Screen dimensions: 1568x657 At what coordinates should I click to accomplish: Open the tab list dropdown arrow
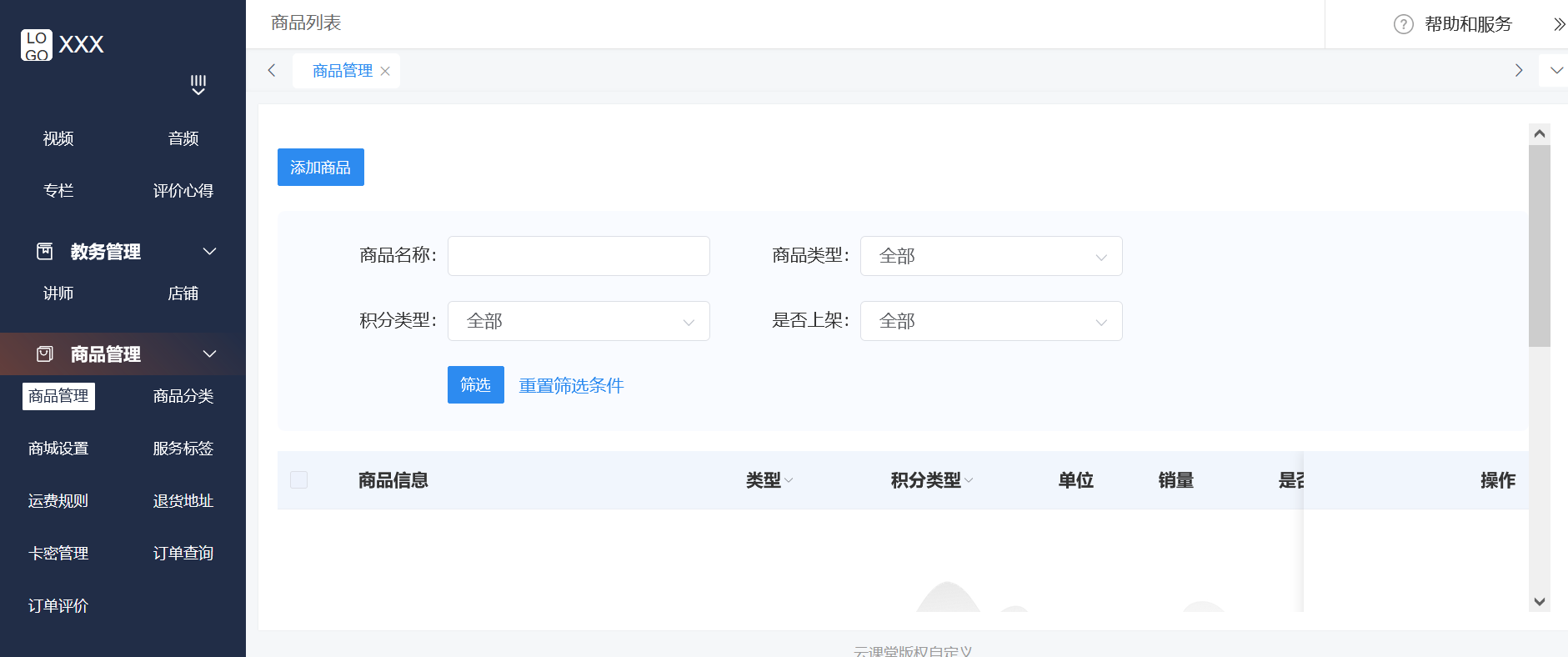(x=1555, y=71)
